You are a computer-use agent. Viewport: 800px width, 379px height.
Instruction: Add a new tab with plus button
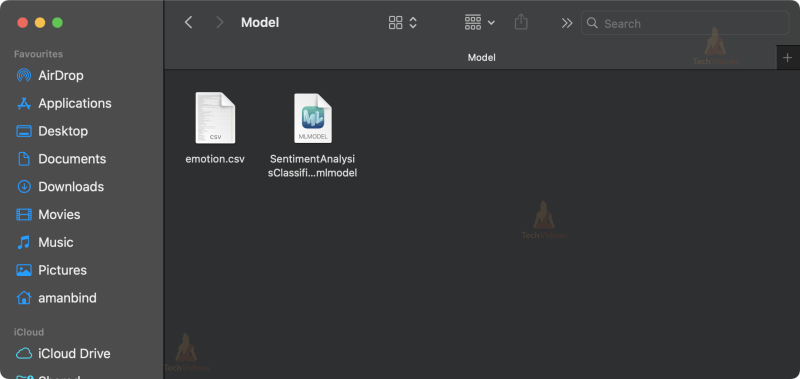pyautogui.click(x=787, y=58)
